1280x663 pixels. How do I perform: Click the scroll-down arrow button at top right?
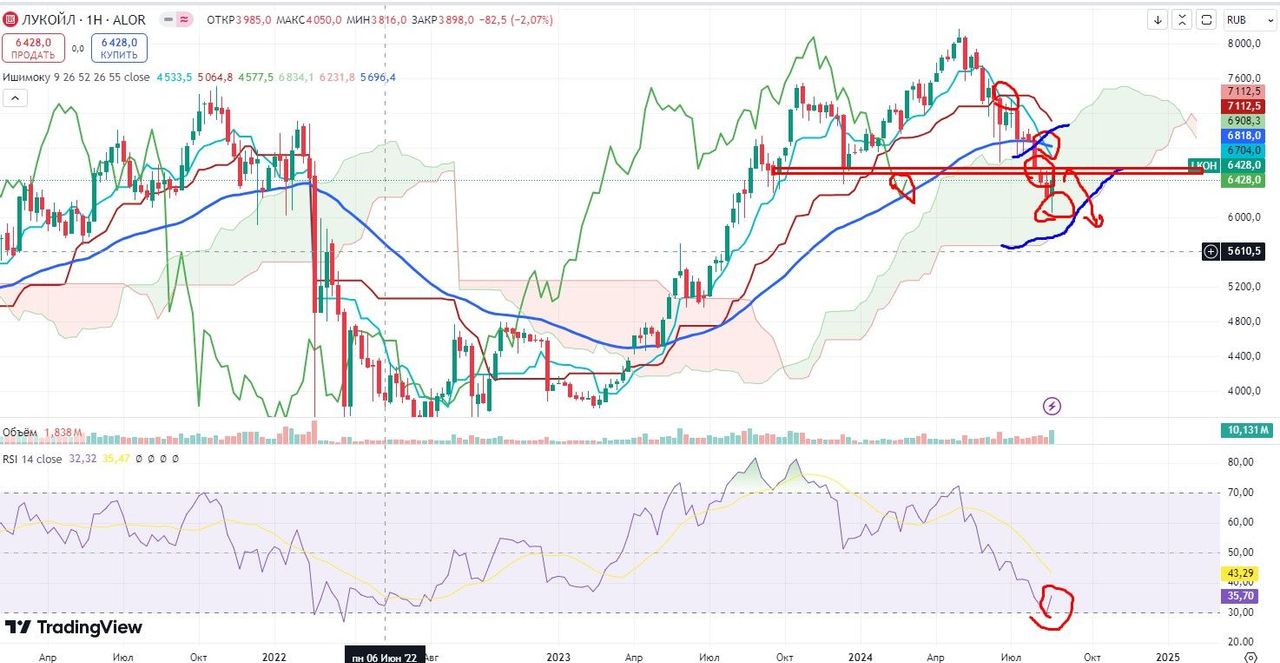coord(1158,20)
